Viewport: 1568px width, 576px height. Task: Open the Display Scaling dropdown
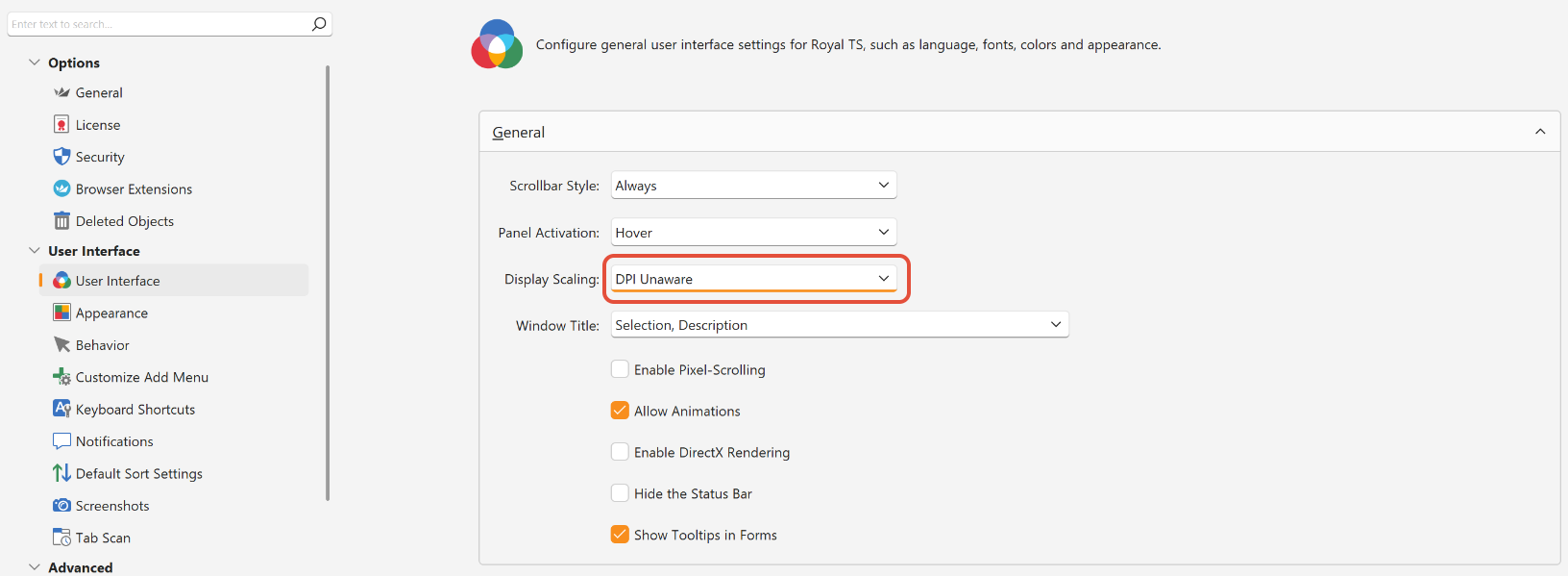coord(753,279)
